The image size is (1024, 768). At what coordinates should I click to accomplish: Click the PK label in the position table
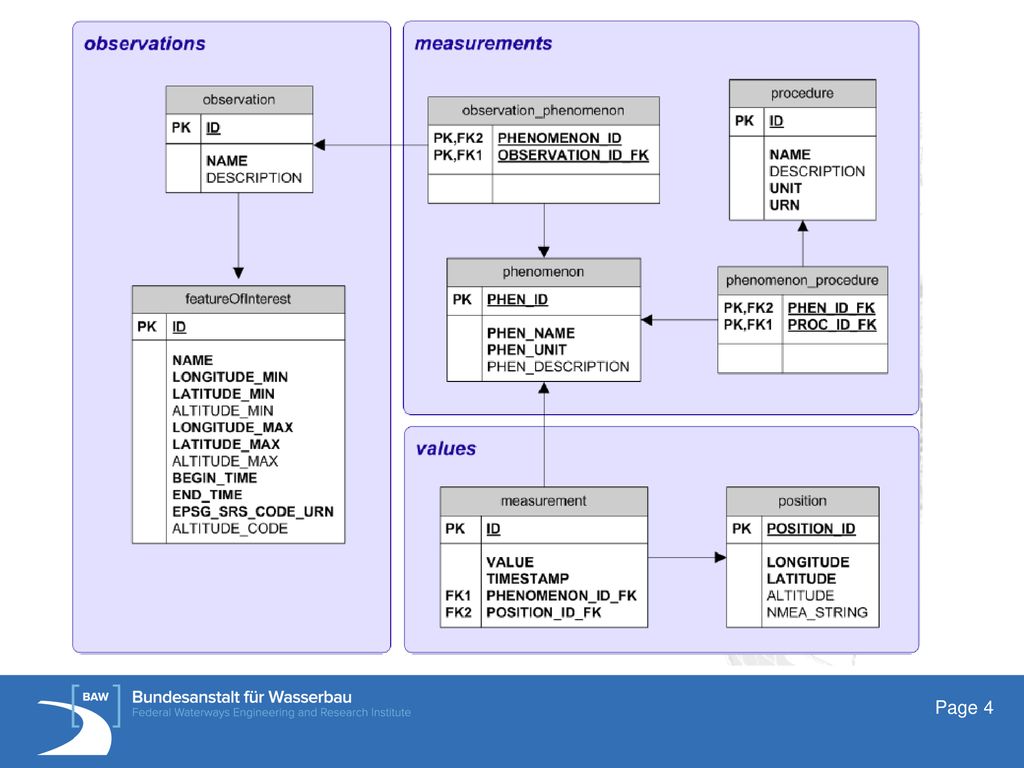click(x=742, y=529)
